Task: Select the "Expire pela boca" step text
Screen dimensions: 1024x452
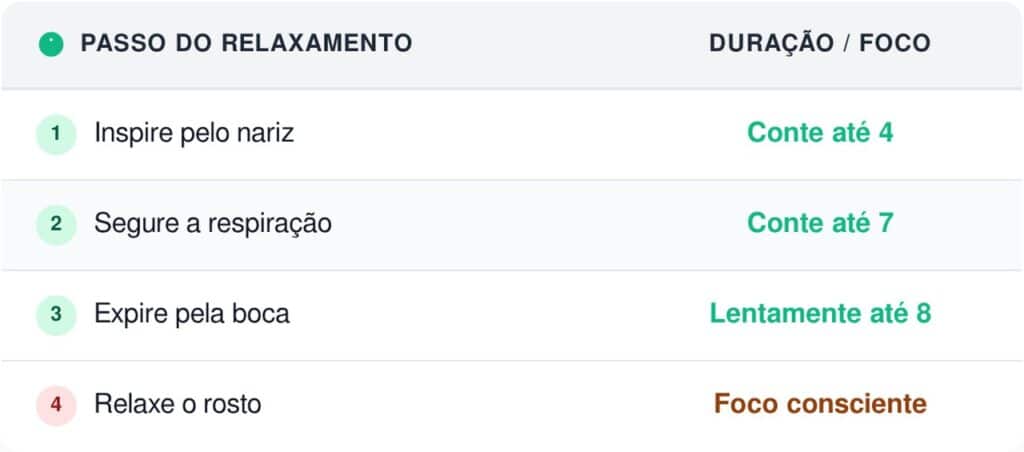Action: [x=192, y=314]
